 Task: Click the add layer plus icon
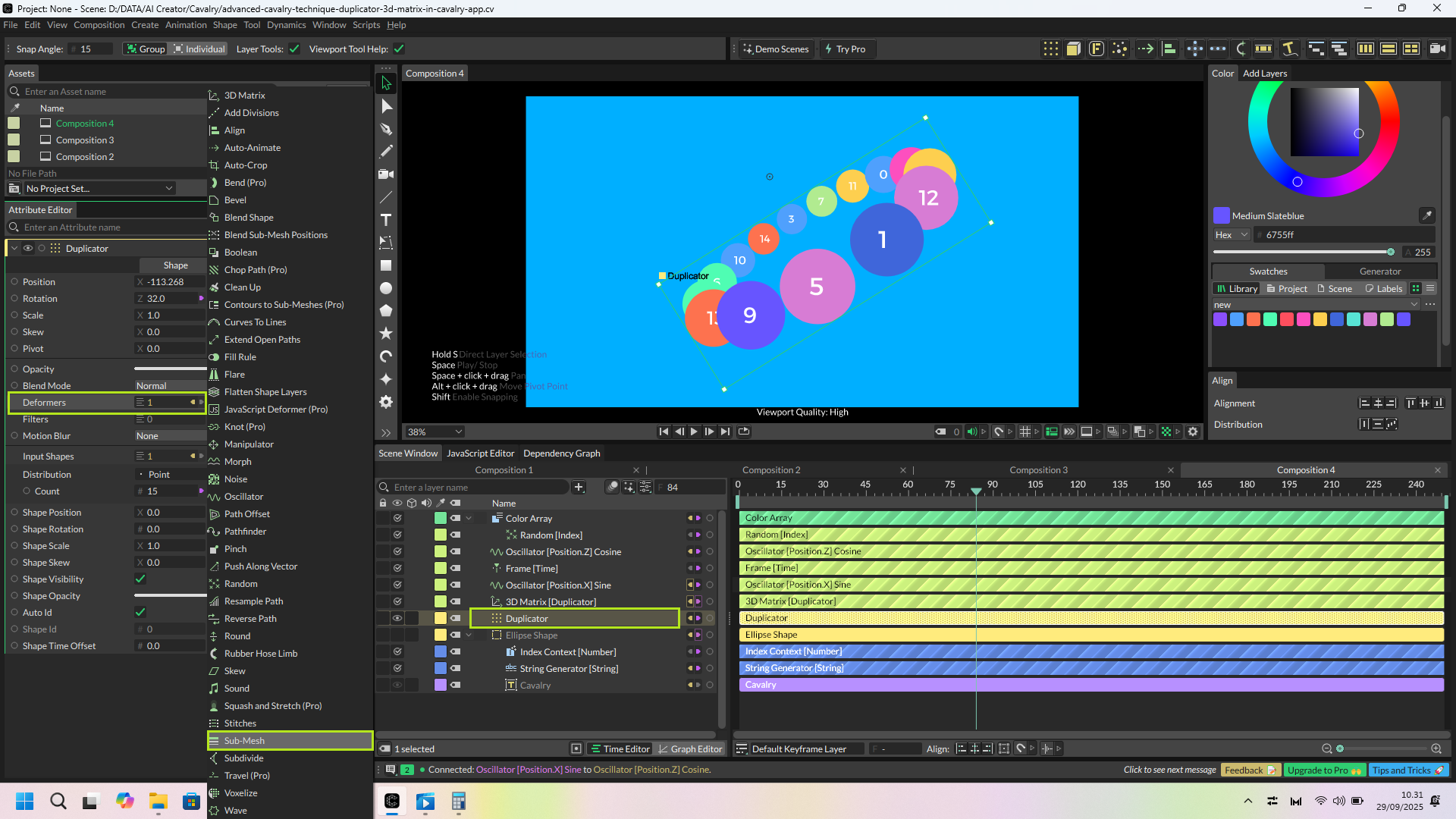[579, 487]
